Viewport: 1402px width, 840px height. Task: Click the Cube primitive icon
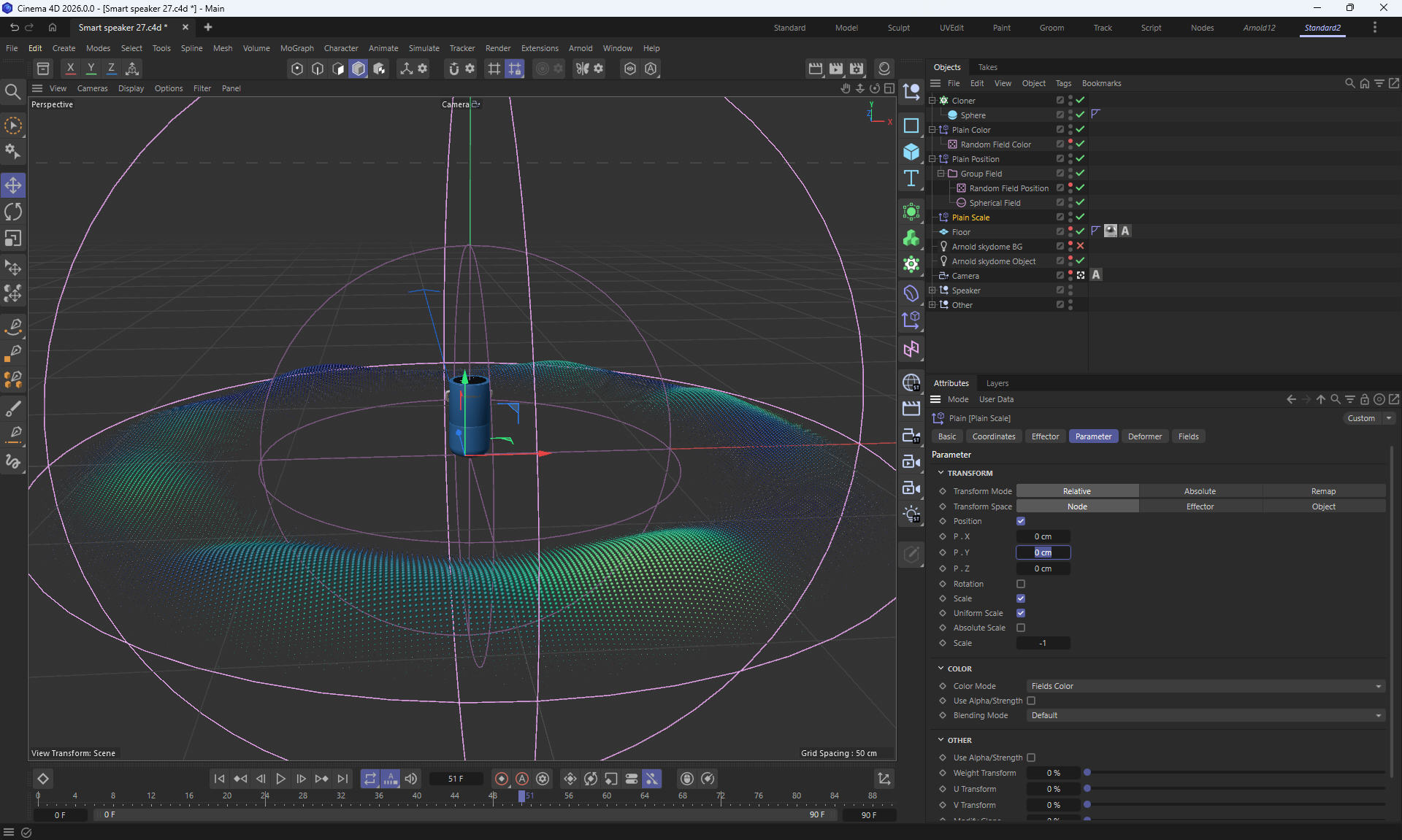click(x=911, y=152)
